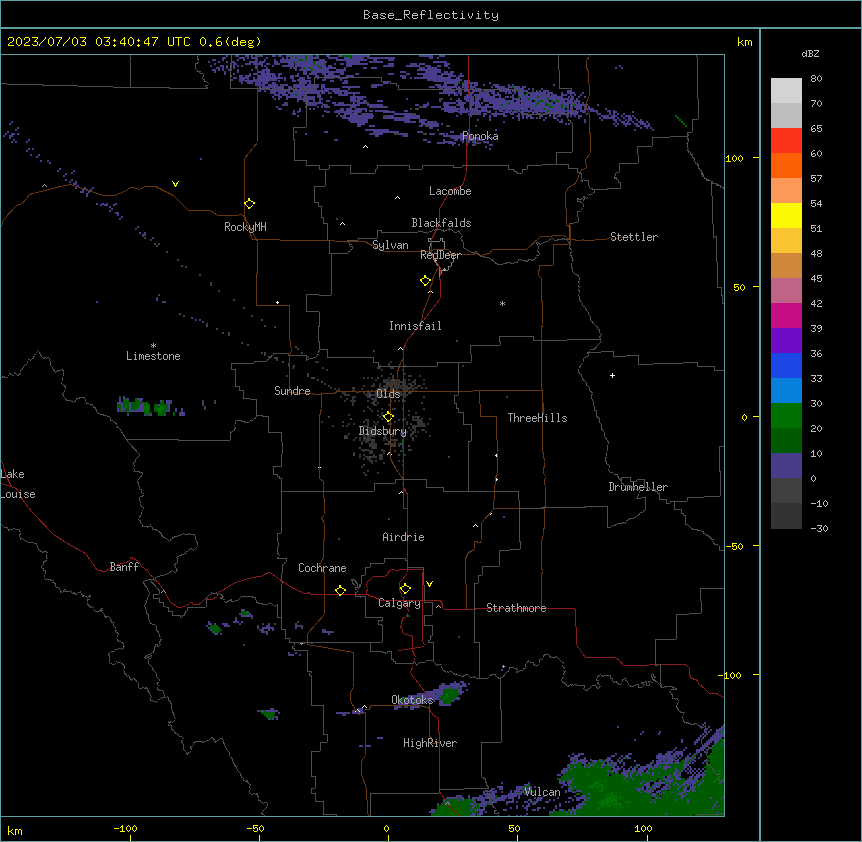Click the Stettler city label
This screenshot has width=862, height=842.
pos(634,237)
